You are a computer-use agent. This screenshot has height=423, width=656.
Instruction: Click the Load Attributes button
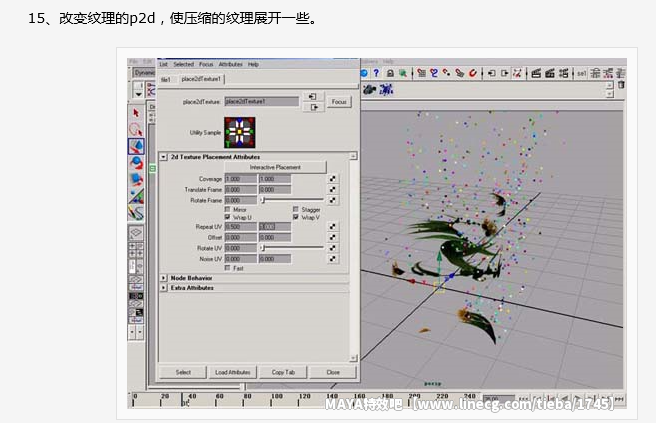point(233,372)
